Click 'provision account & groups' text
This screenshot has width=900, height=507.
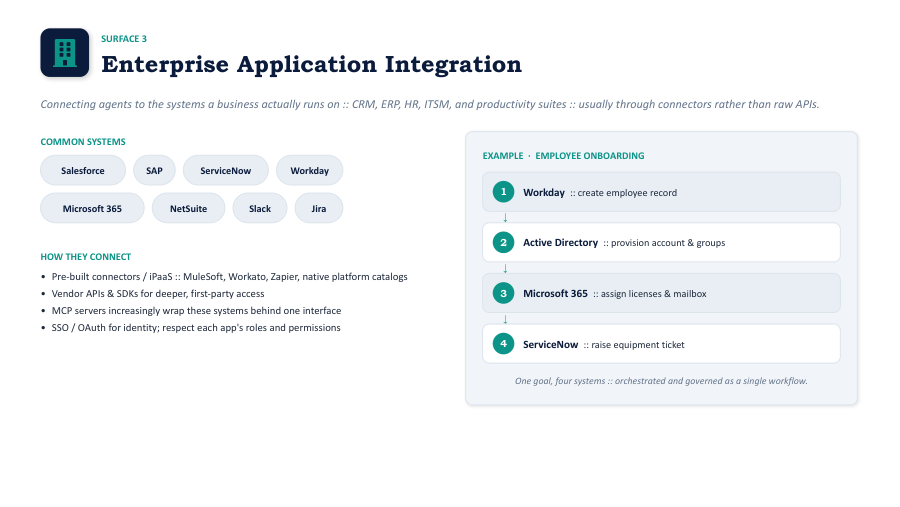[668, 243]
